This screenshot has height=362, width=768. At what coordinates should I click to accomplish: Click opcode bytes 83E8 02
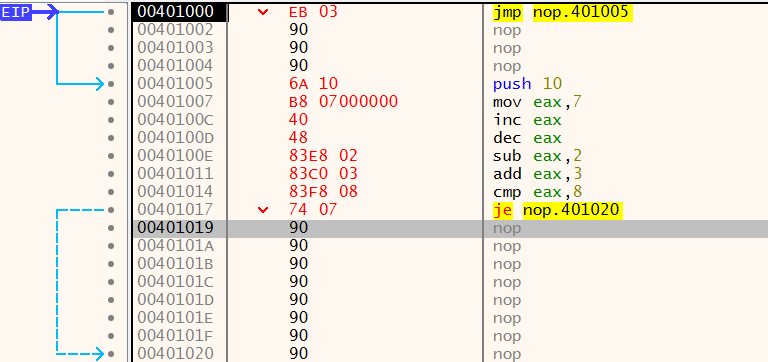pos(323,156)
